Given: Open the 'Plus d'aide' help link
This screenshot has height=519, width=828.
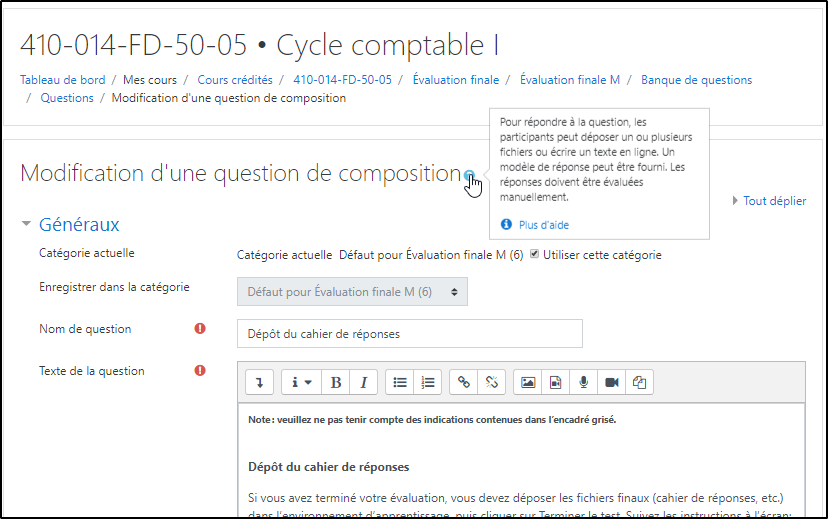Looking at the screenshot, I should [543, 225].
